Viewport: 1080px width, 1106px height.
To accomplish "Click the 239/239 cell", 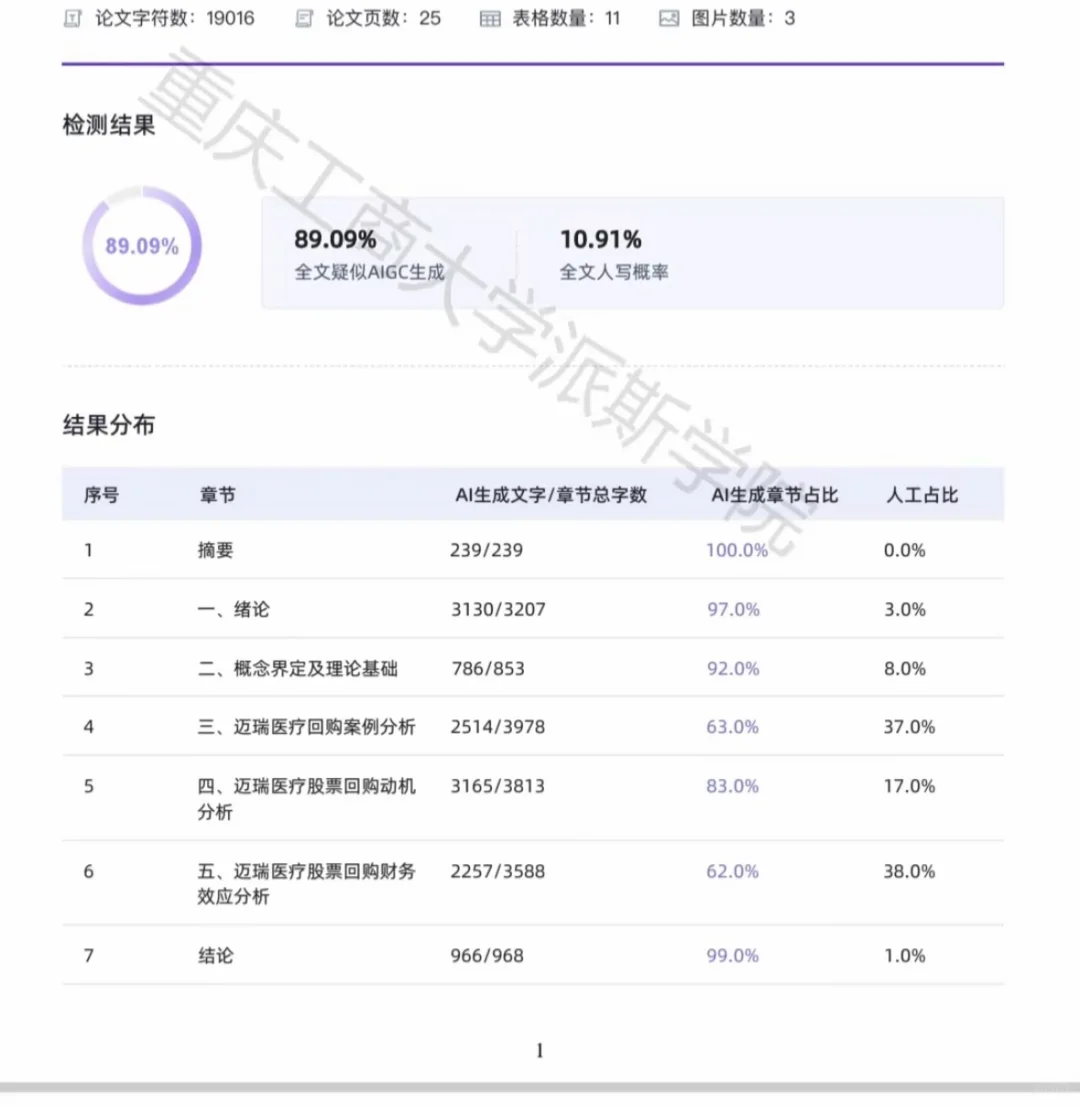I will coord(487,550).
